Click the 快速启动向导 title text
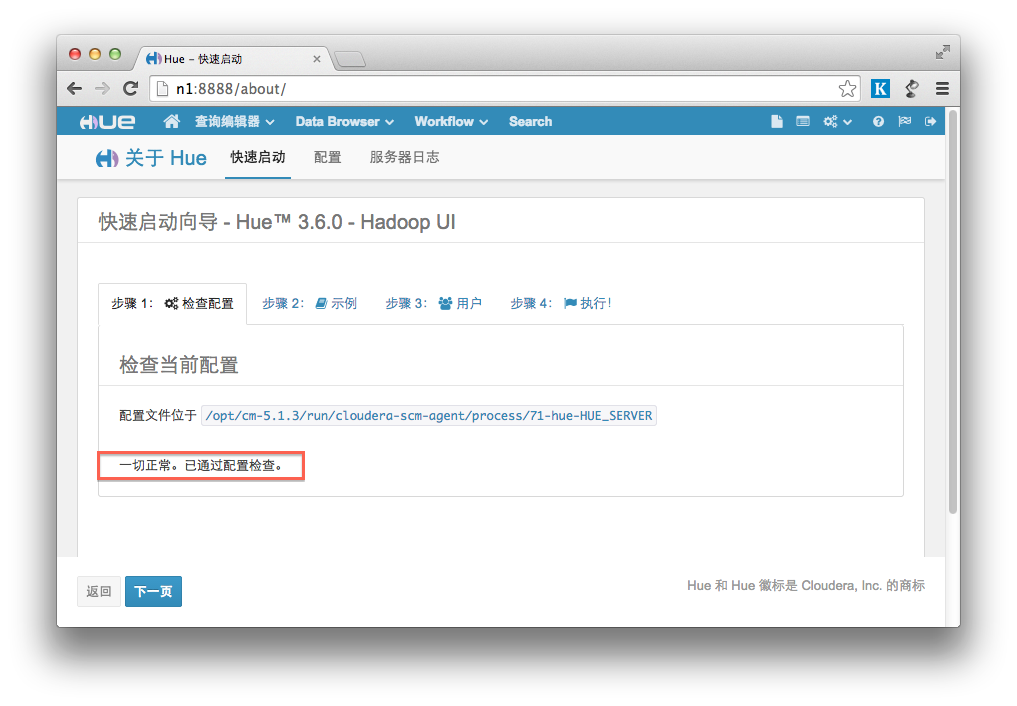Screen dimensions: 1017x706 pyautogui.click(x=277, y=222)
